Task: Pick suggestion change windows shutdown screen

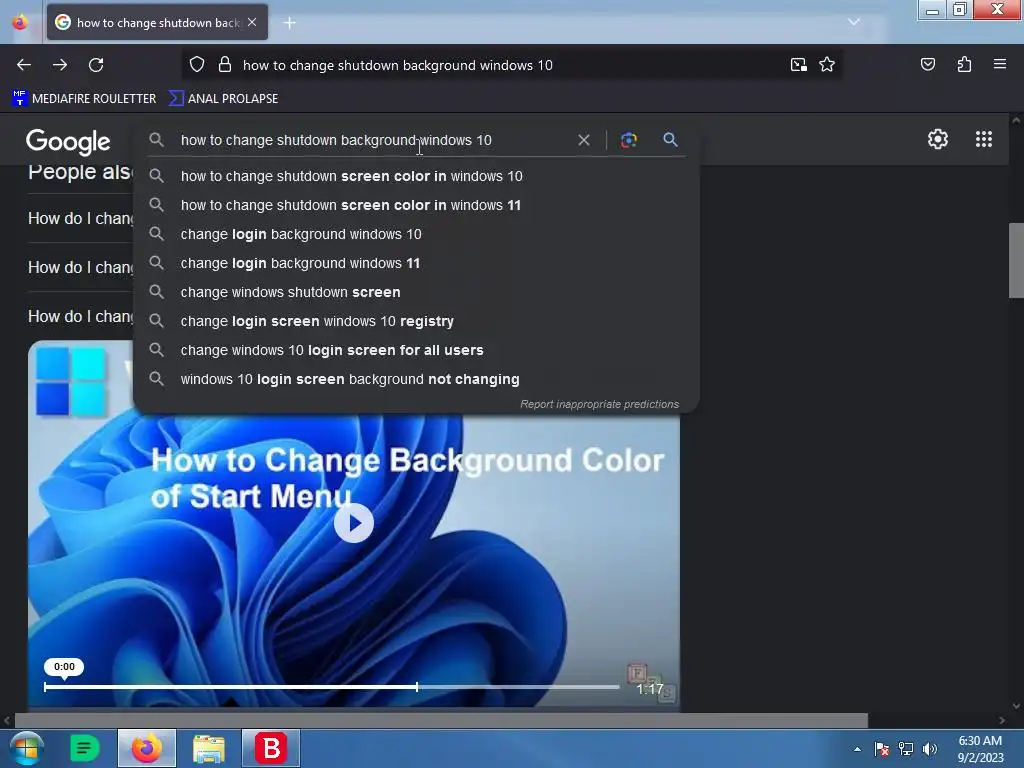Action: coord(417,292)
